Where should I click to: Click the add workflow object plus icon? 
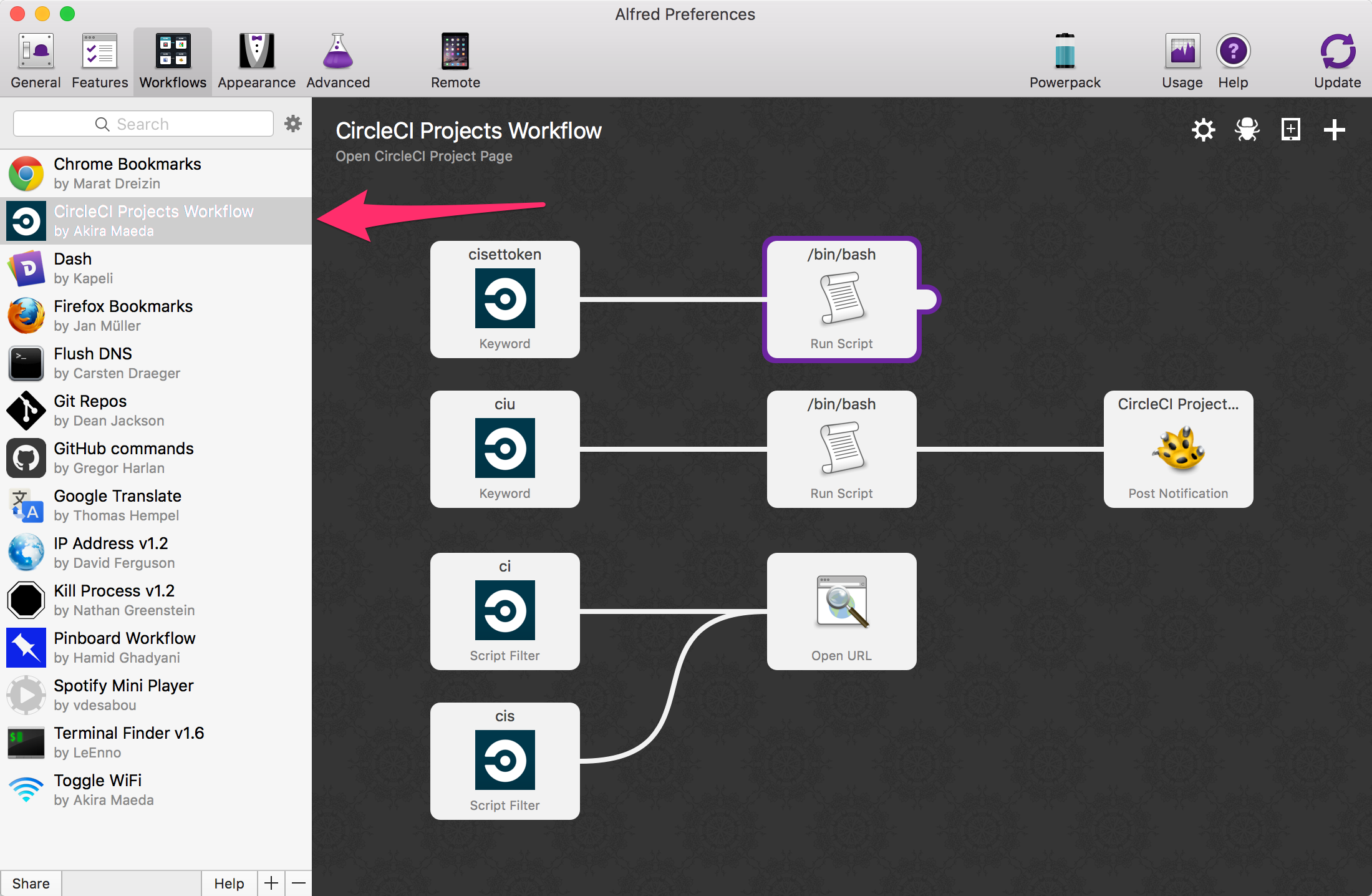click(x=1334, y=130)
